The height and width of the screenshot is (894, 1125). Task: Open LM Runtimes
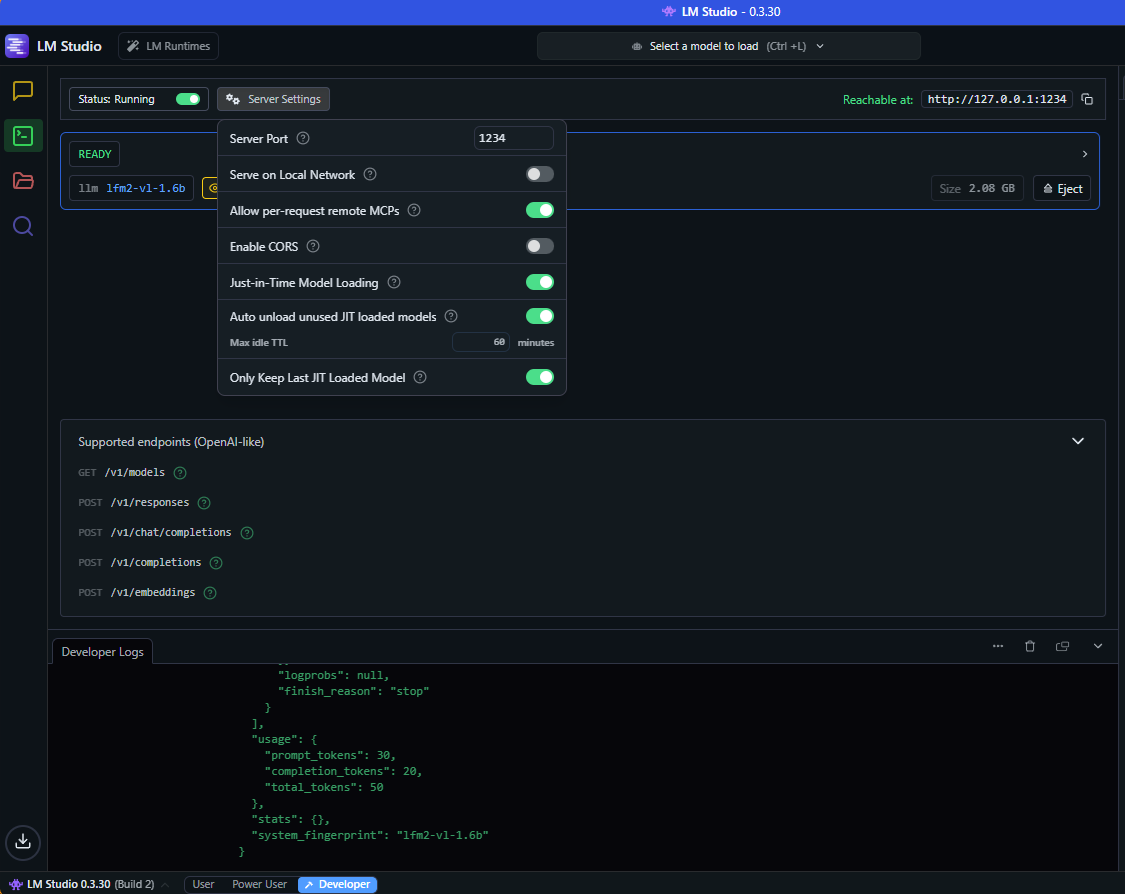tap(169, 46)
